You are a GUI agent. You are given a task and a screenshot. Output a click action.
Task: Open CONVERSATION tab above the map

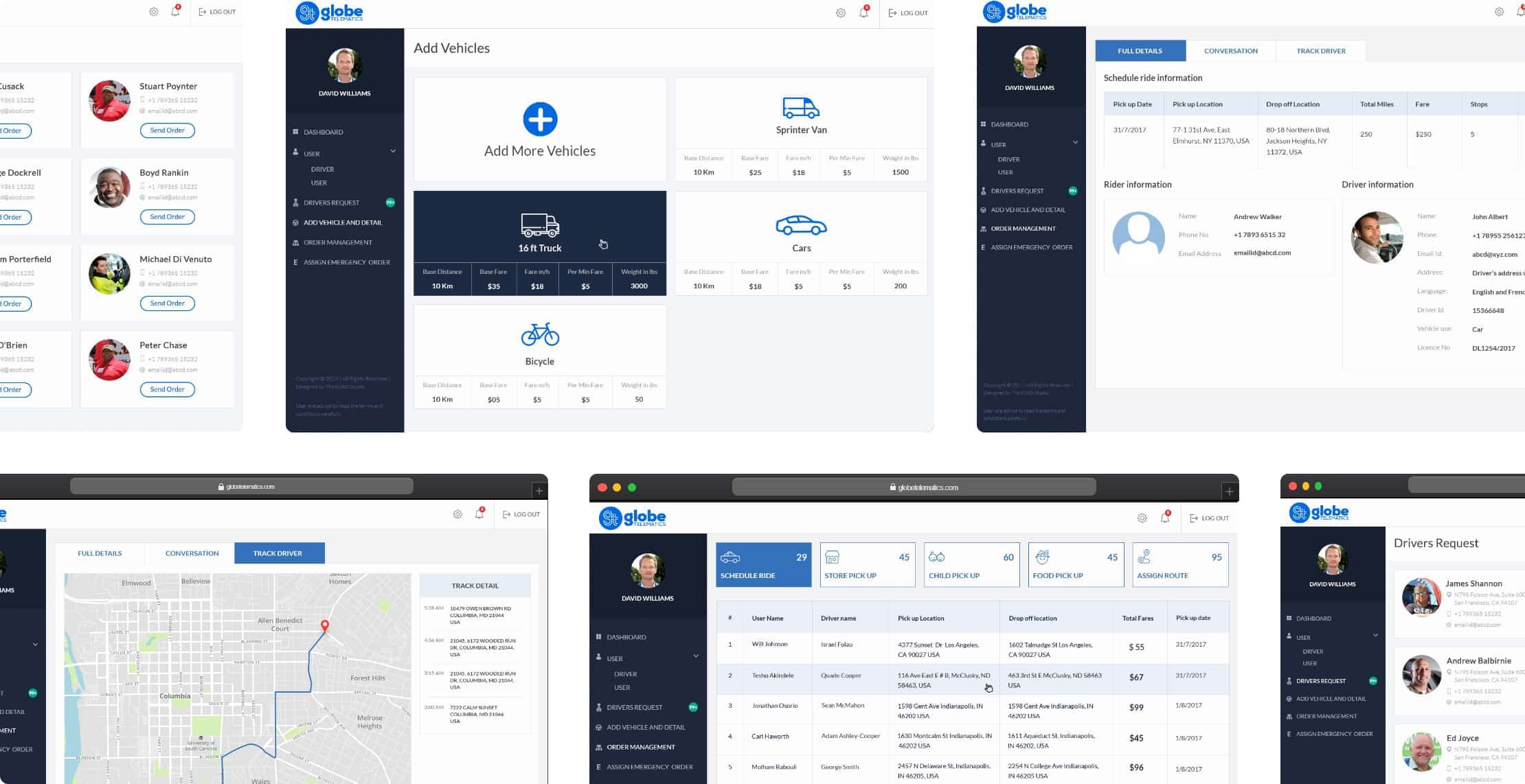192,553
